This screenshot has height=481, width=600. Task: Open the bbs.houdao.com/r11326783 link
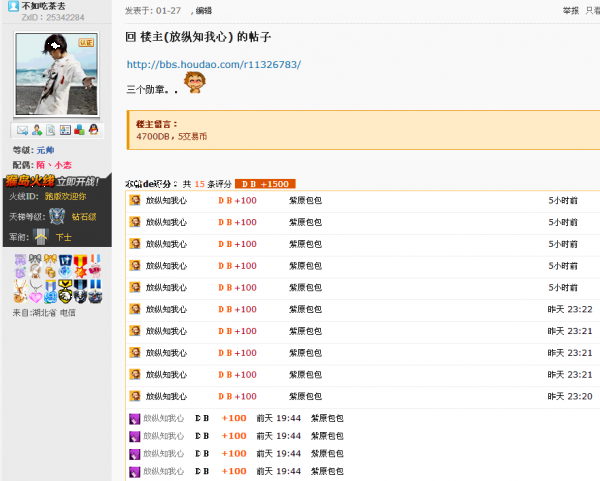tap(214, 64)
